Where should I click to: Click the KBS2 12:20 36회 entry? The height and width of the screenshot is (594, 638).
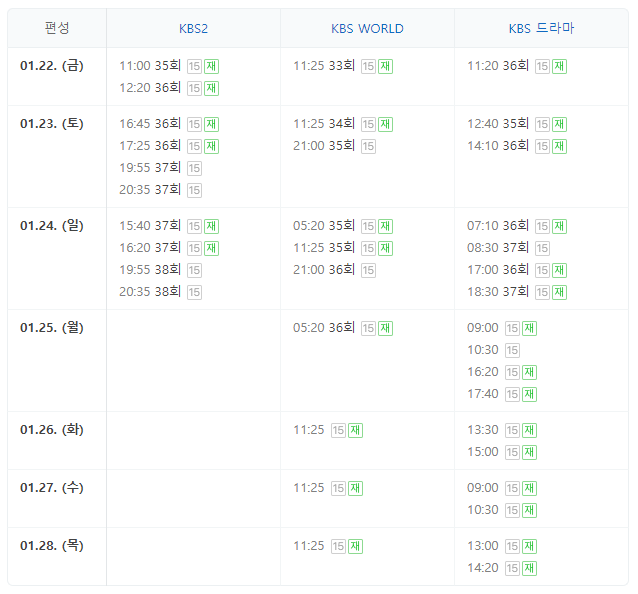[x=150, y=87]
